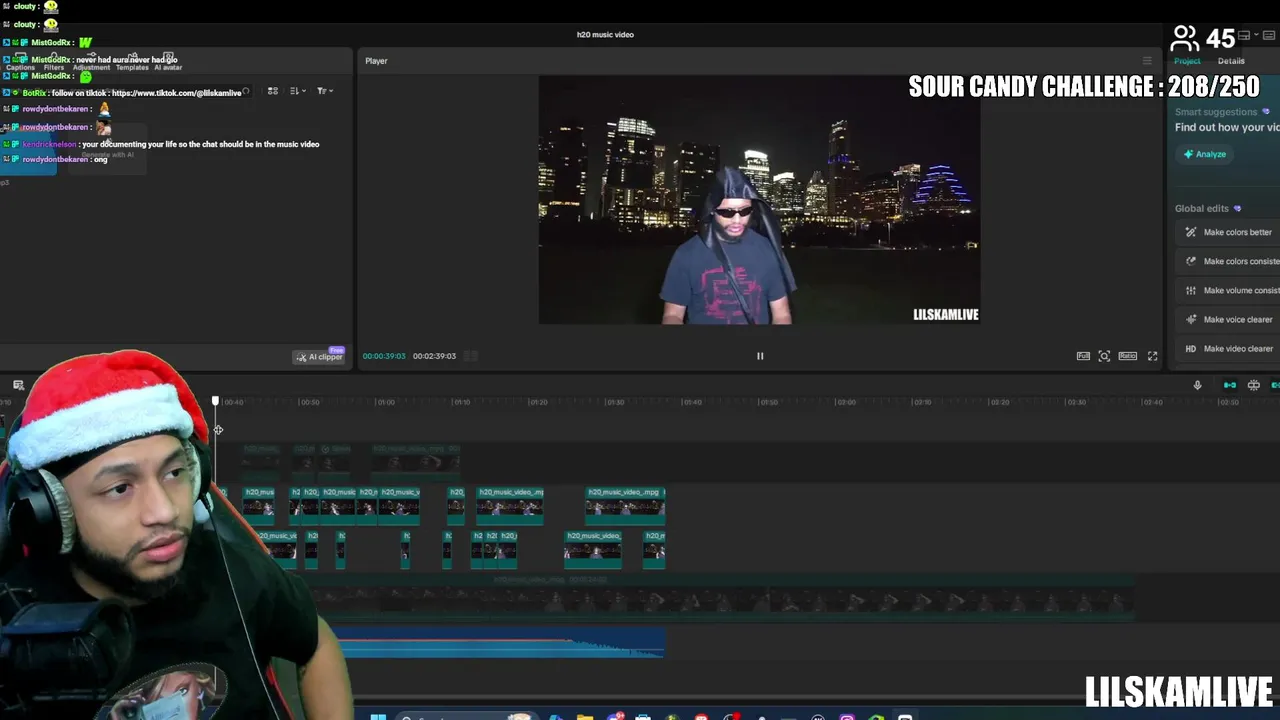The height and width of the screenshot is (720, 1280).
Task: Pause playback in the Player panel
Action: pos(760,356)
